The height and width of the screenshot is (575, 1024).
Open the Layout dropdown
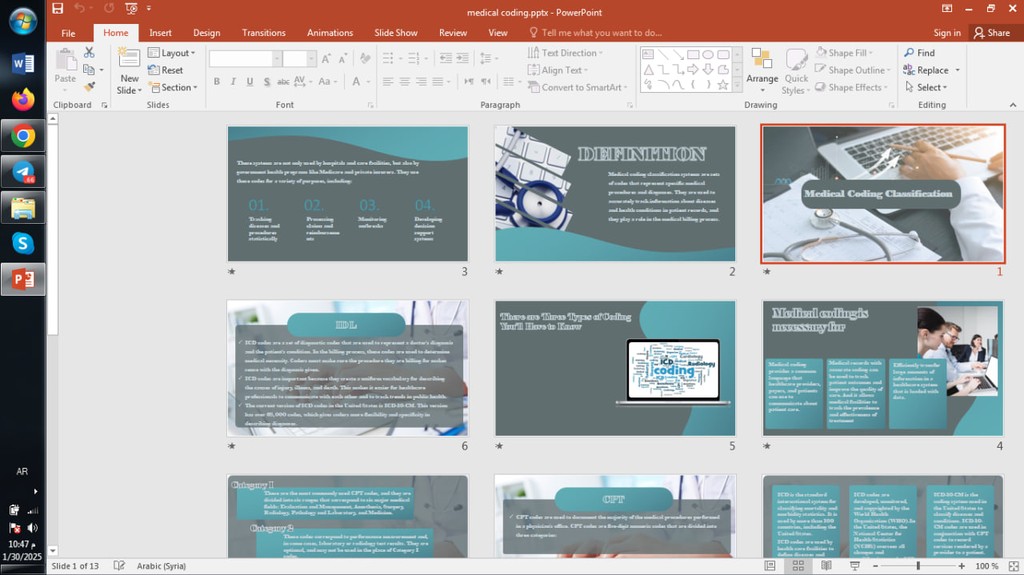coord(172,53)
